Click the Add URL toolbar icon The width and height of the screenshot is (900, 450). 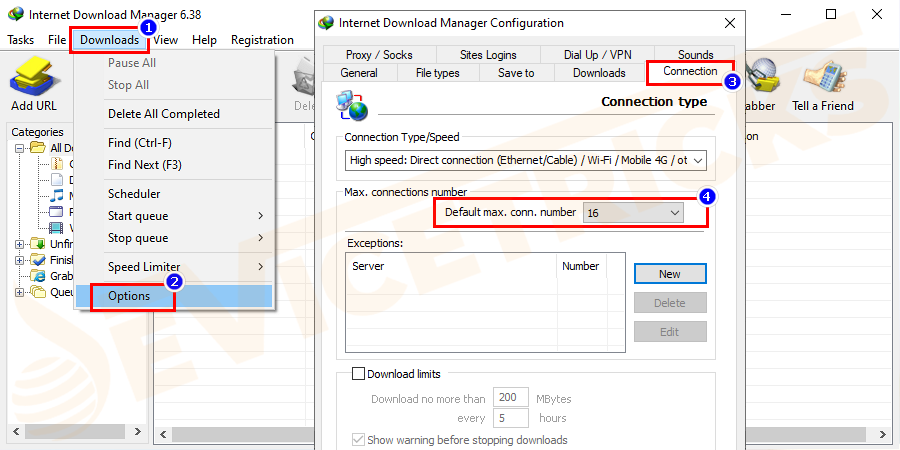click(x=33, y=77)
